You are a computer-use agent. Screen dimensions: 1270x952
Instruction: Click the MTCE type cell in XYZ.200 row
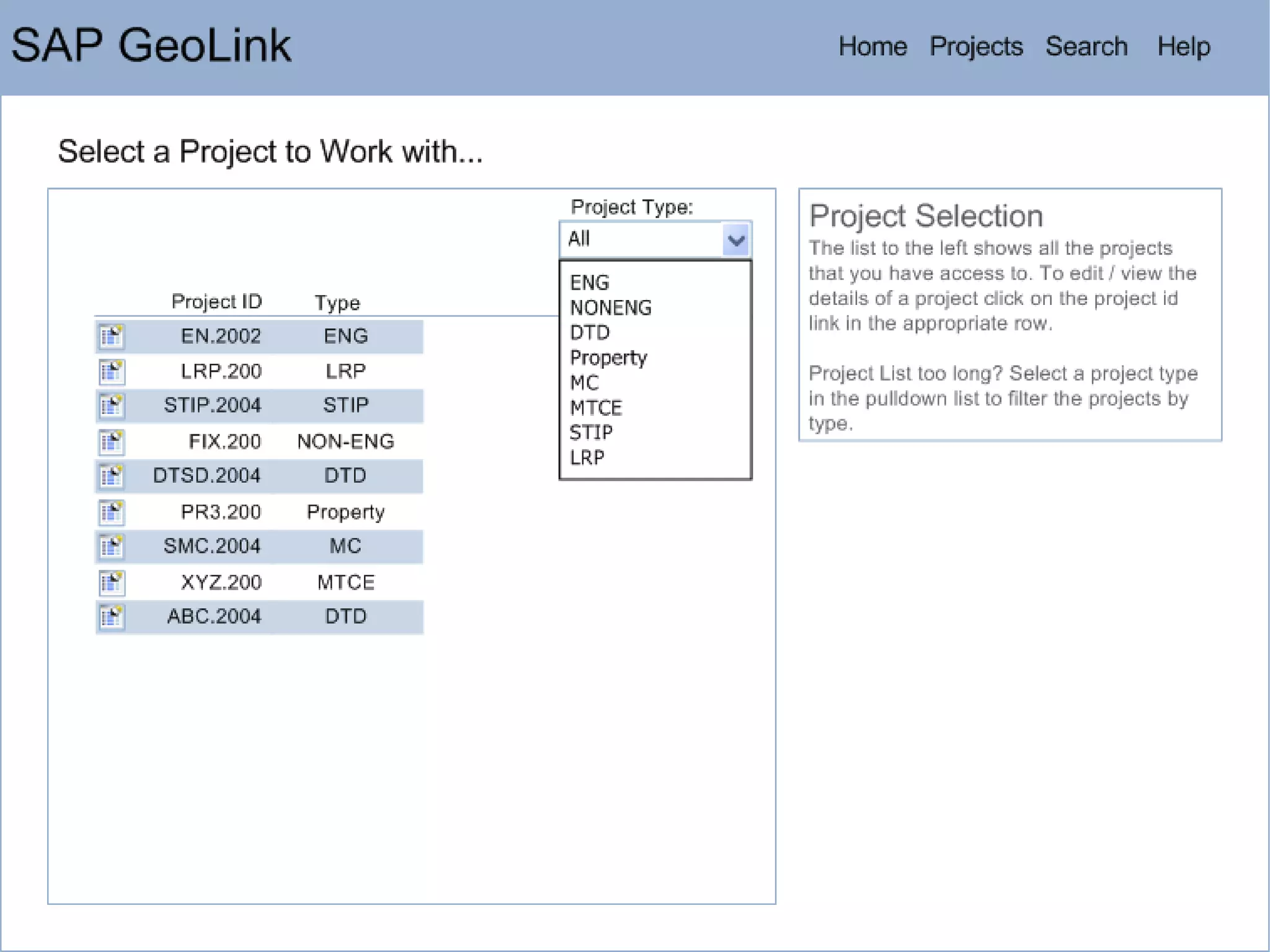346,583
